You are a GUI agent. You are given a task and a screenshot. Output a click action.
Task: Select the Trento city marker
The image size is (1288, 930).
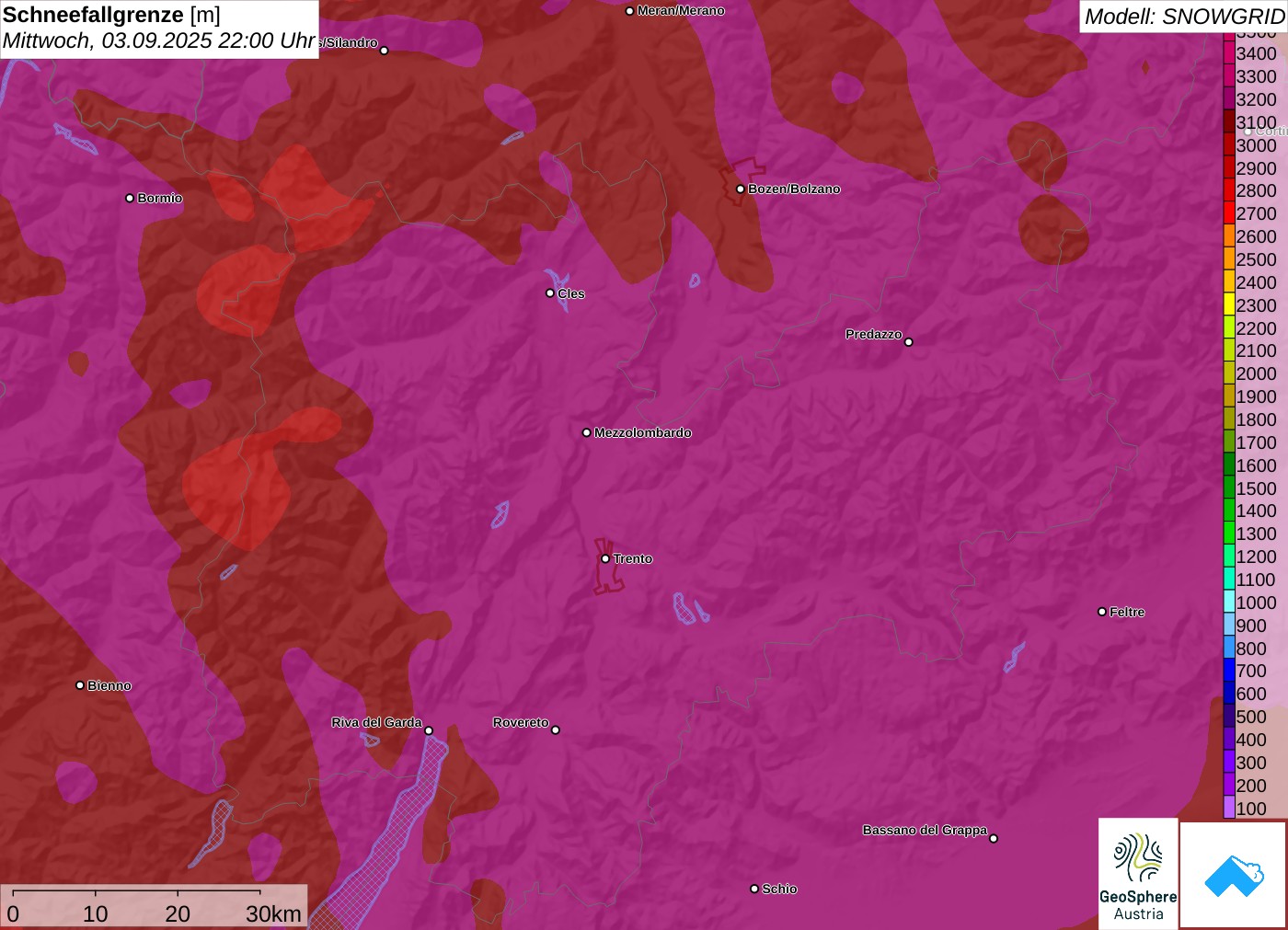605,558
